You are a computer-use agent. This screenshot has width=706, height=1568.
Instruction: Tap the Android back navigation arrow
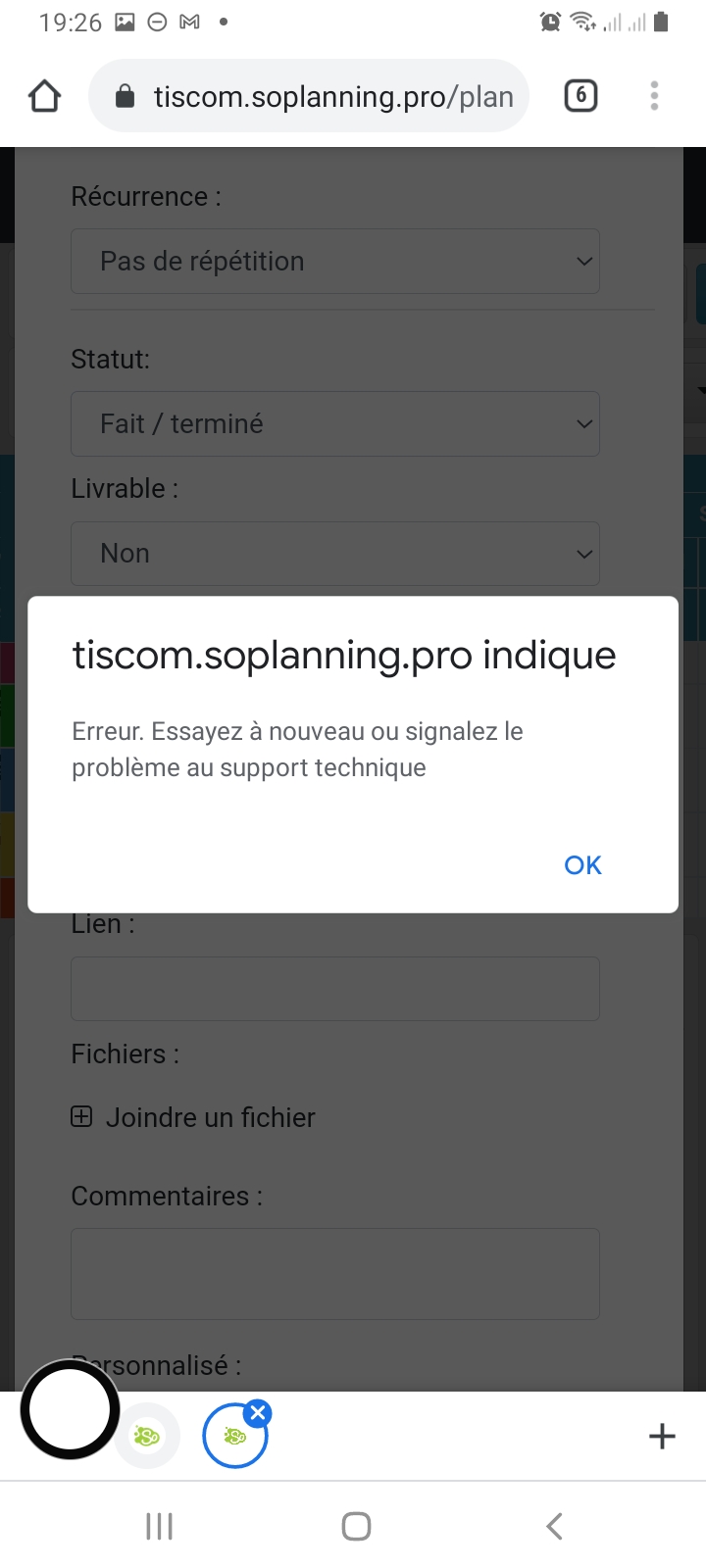(554, 1526)
